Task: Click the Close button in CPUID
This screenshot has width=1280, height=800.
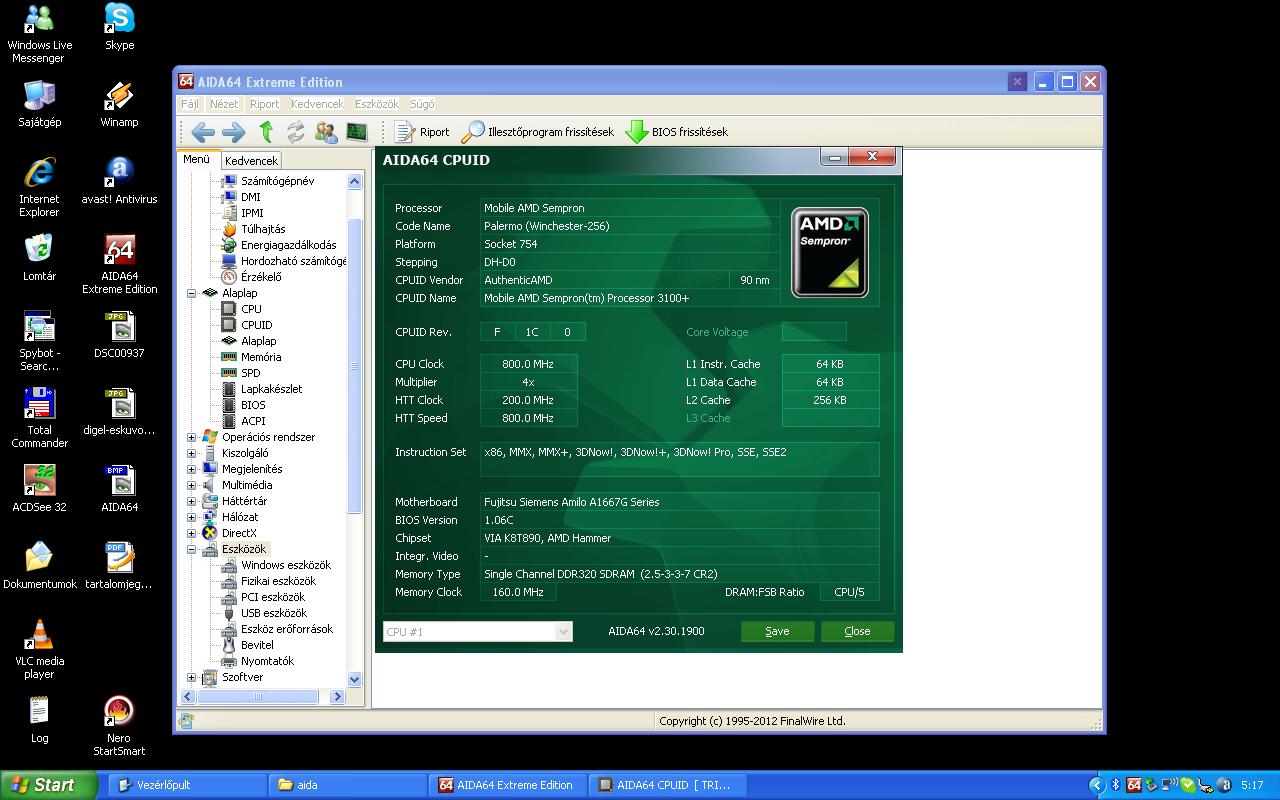Action: point(857,631)
